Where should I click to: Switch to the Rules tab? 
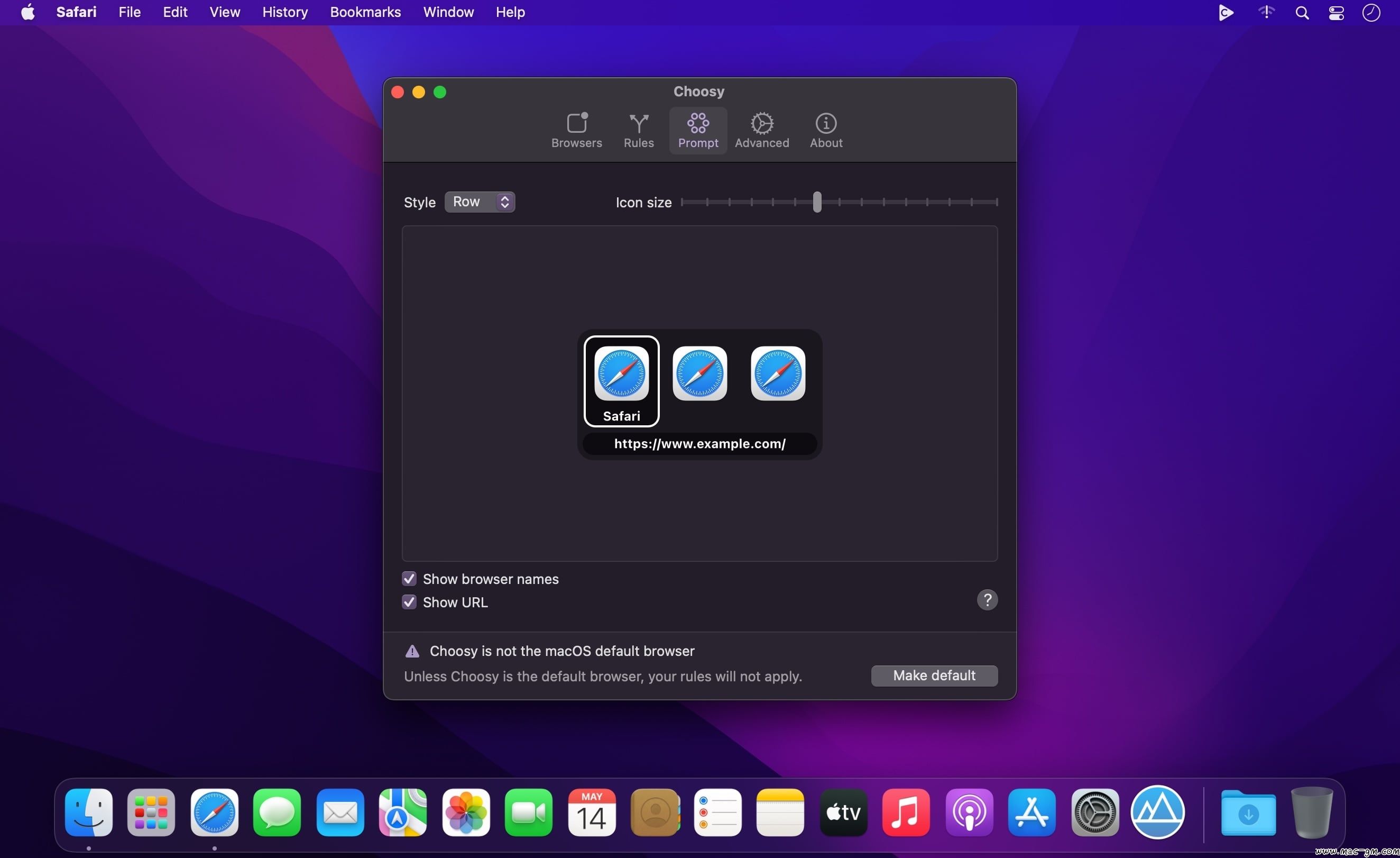click(639, 130)
